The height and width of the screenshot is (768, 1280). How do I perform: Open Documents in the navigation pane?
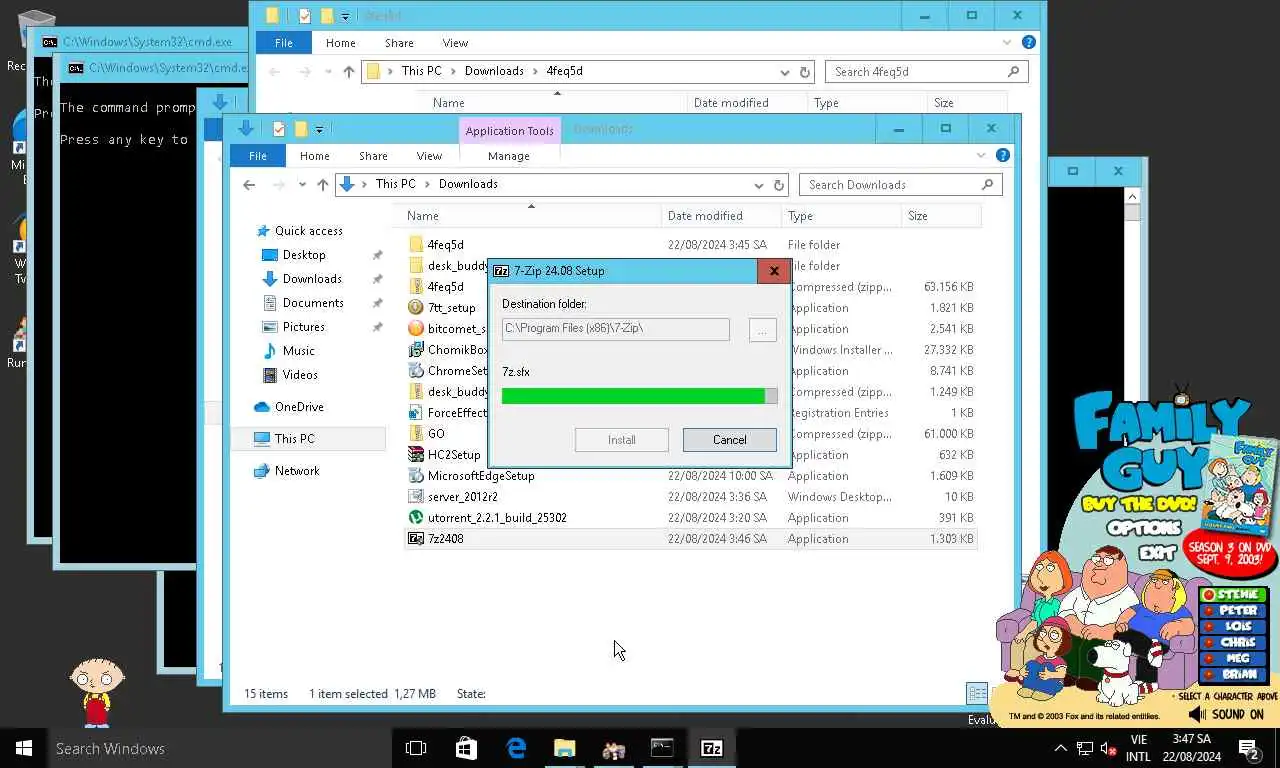point(313,303)
